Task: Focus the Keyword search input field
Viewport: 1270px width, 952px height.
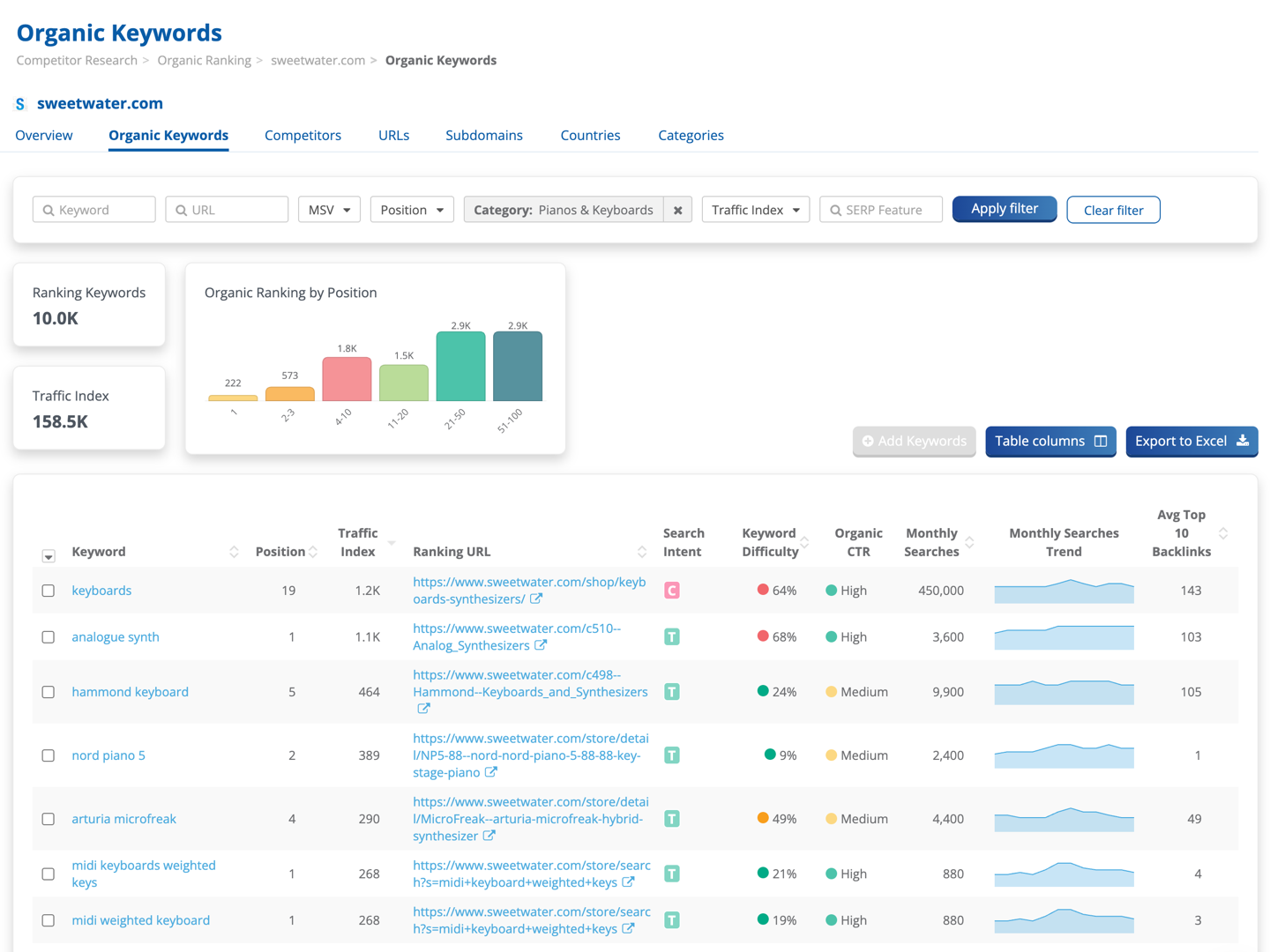Action: (x=94, y=210)
